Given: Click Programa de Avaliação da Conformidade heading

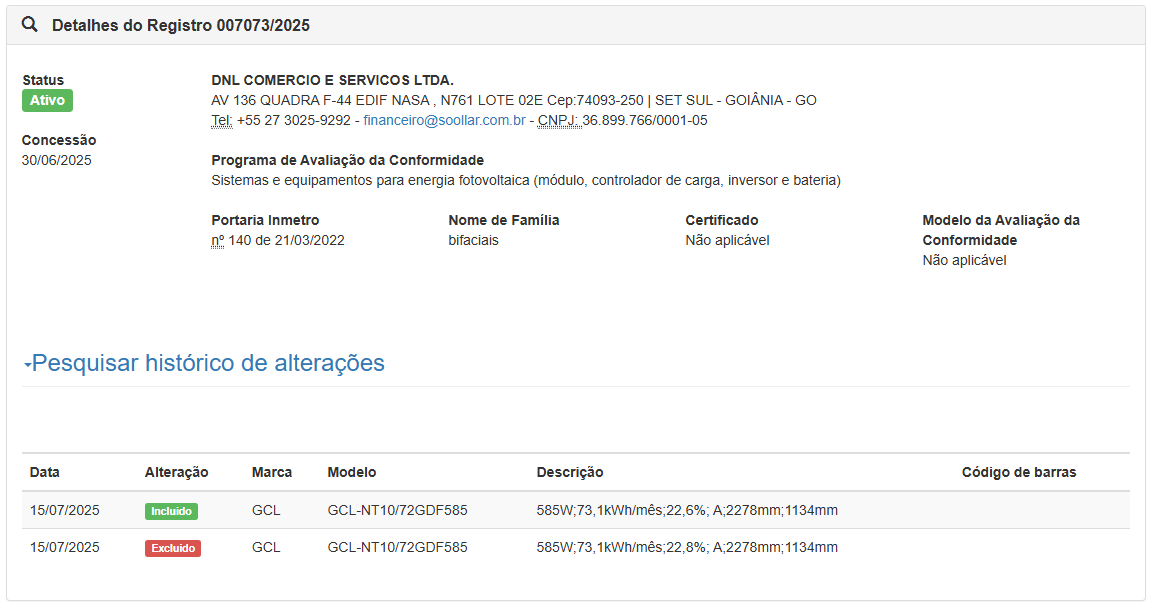Looking at the screenshot, I should tap(348, 160).
